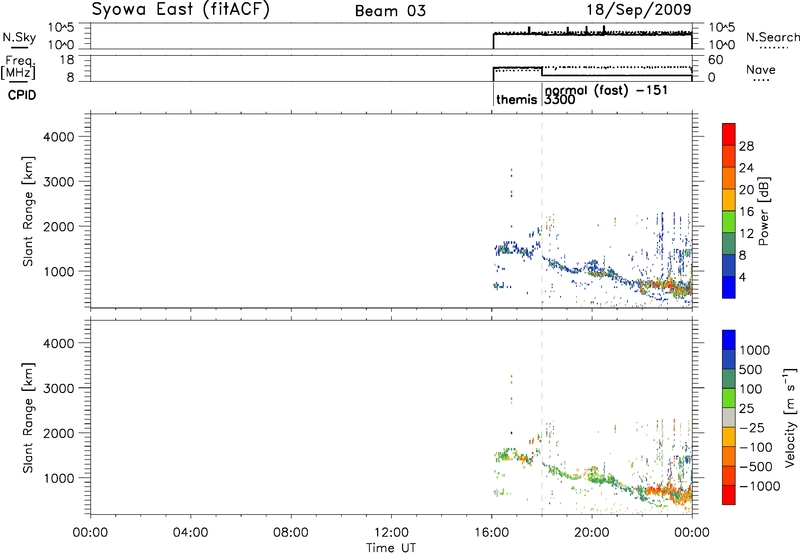The height and width of the screenshot is (554, 800).
Task: Click the '-1000' velocity colorbar label
Action: click(760, 486)
